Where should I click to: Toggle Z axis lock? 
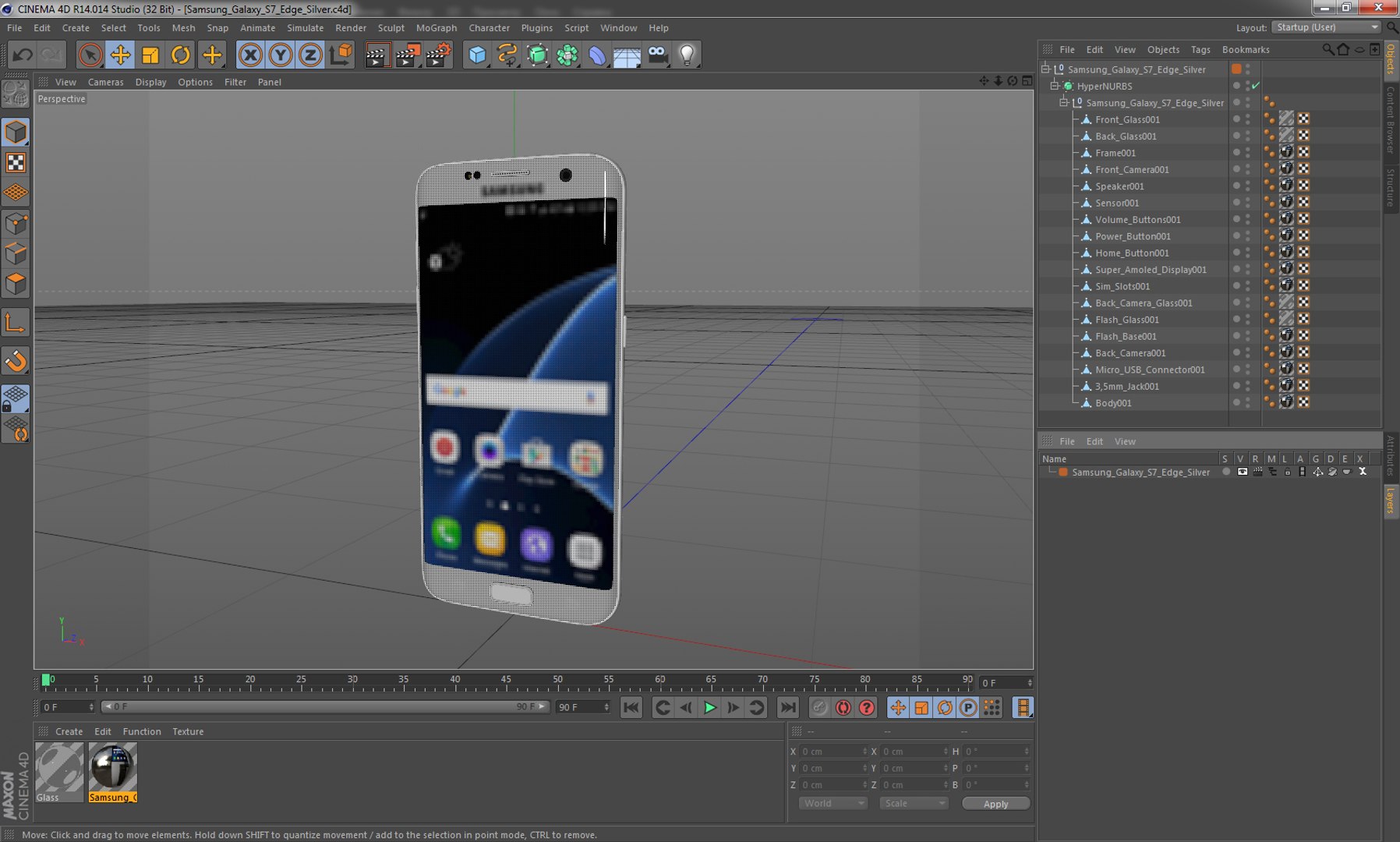pos(310,55)
